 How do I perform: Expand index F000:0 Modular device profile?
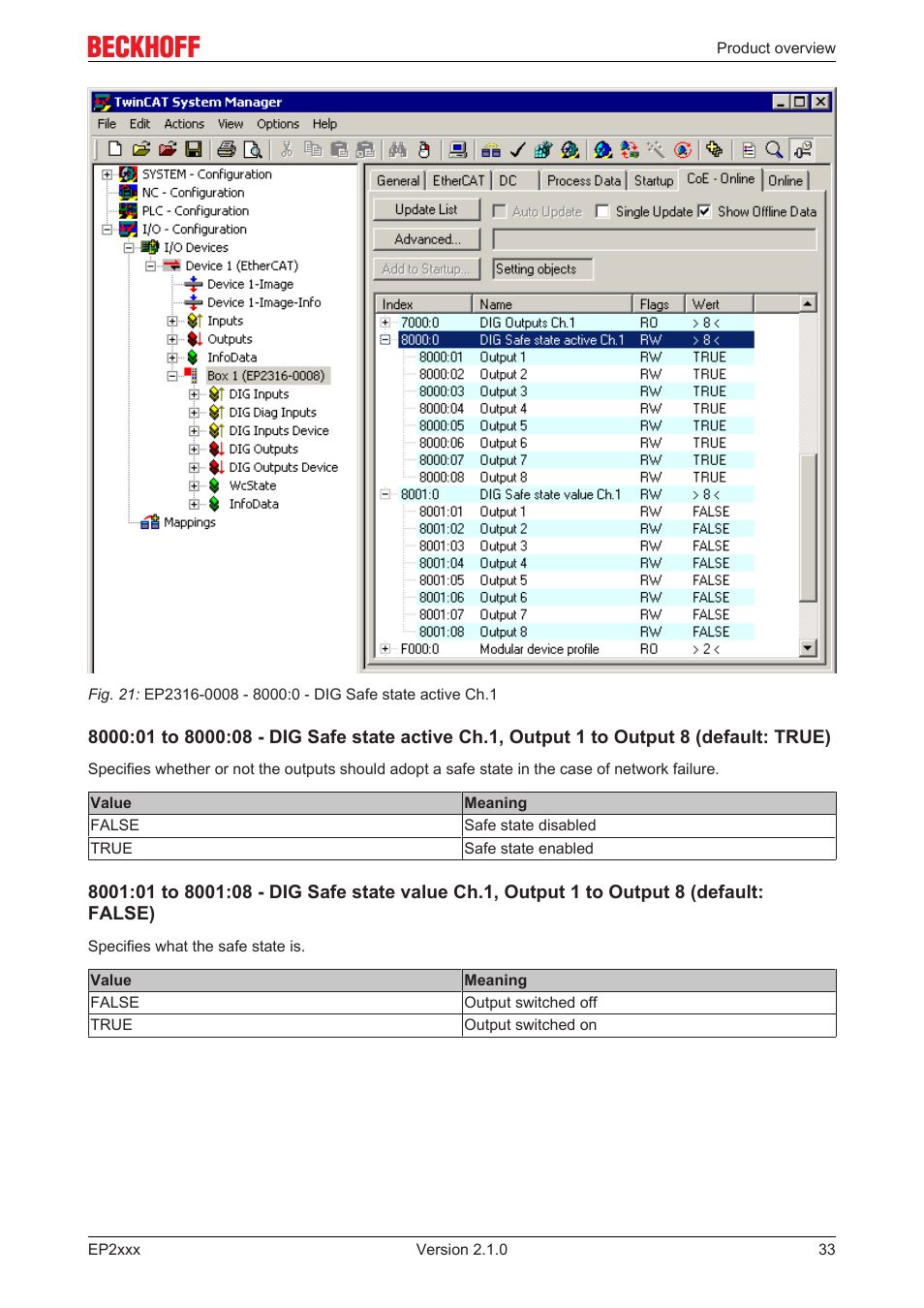385,649
